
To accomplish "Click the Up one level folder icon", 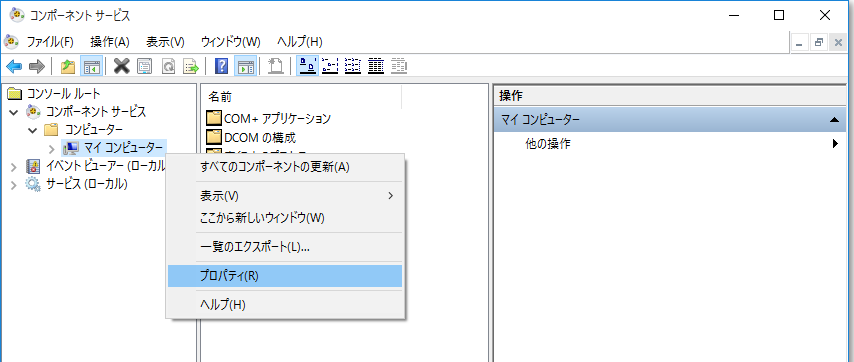I will click(x=68, y=66).
